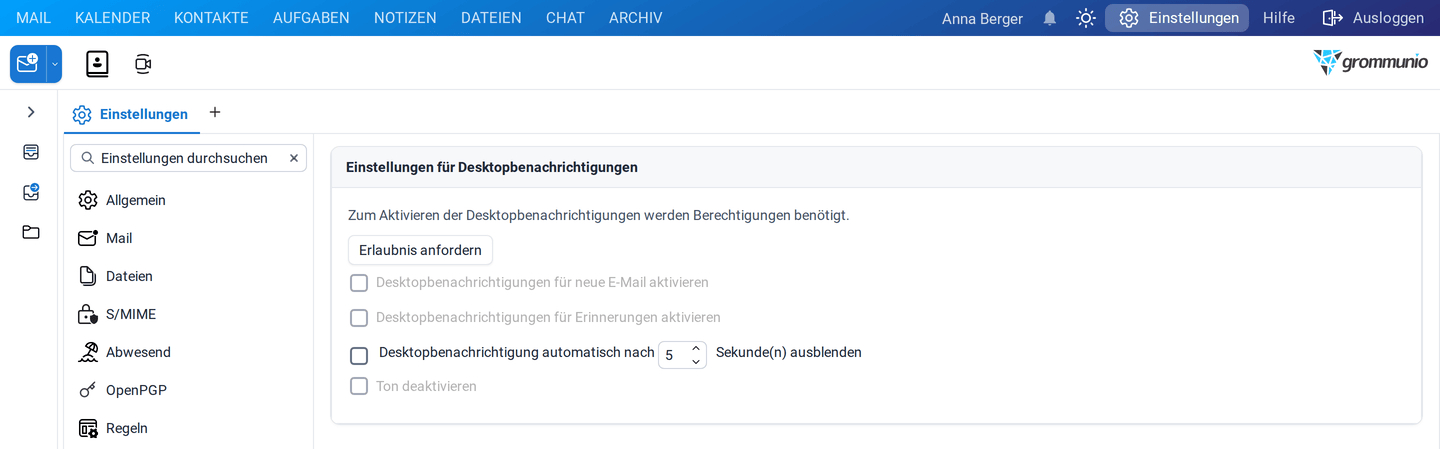Image resolution: width=1440 pixels, height=449 pixels.
Task: Open CHAT section
Action: point(565,18)
